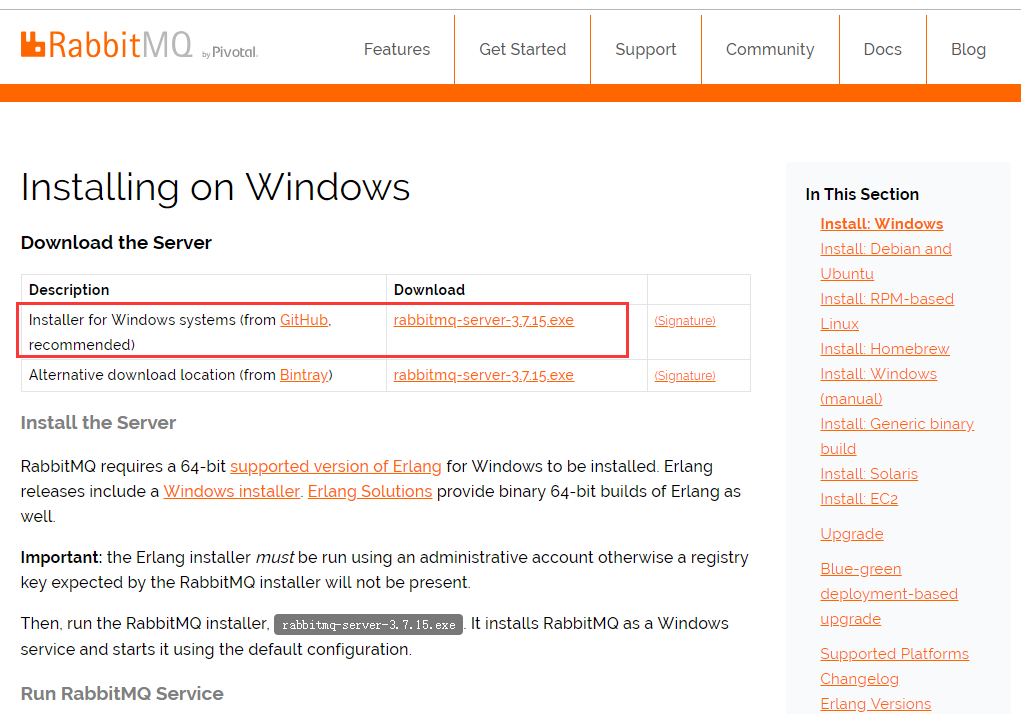Click the Install the Server heading
The image size is (1021, 714).
pos(98,423)
